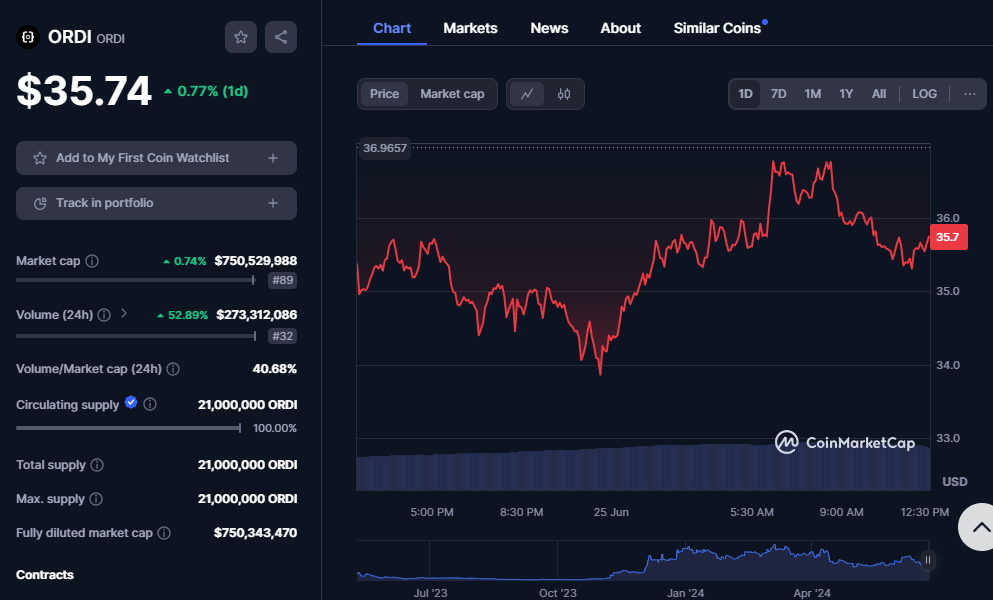993x600 pixels.
Task: Switch to candlestick chart icon
Action: coord(564,94)
